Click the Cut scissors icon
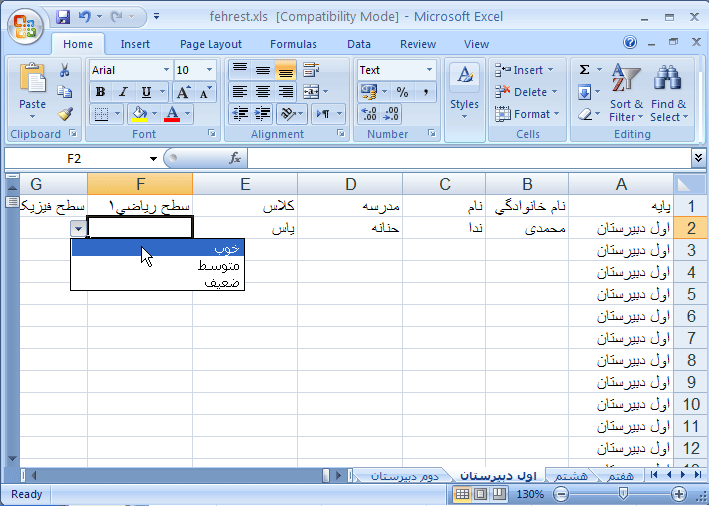The height and width of the screenshot is (506, 709). 65,70
